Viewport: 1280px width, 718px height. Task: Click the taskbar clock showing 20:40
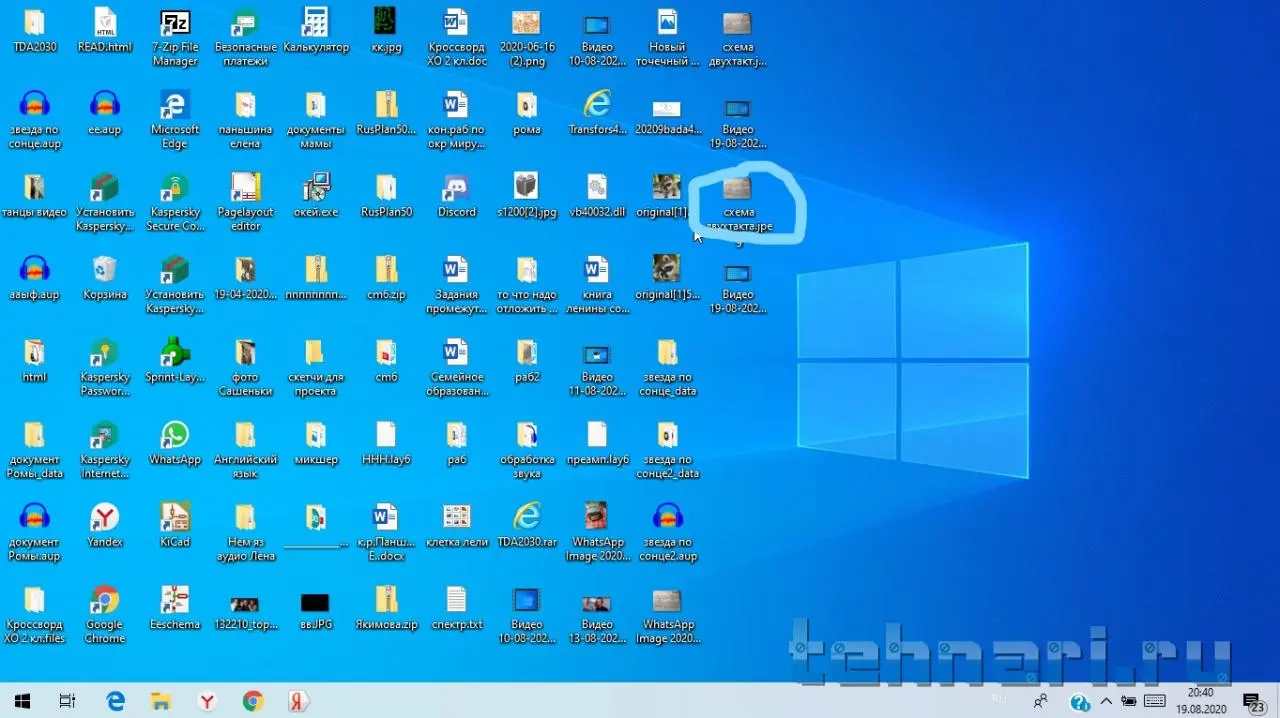(1200, 700)
